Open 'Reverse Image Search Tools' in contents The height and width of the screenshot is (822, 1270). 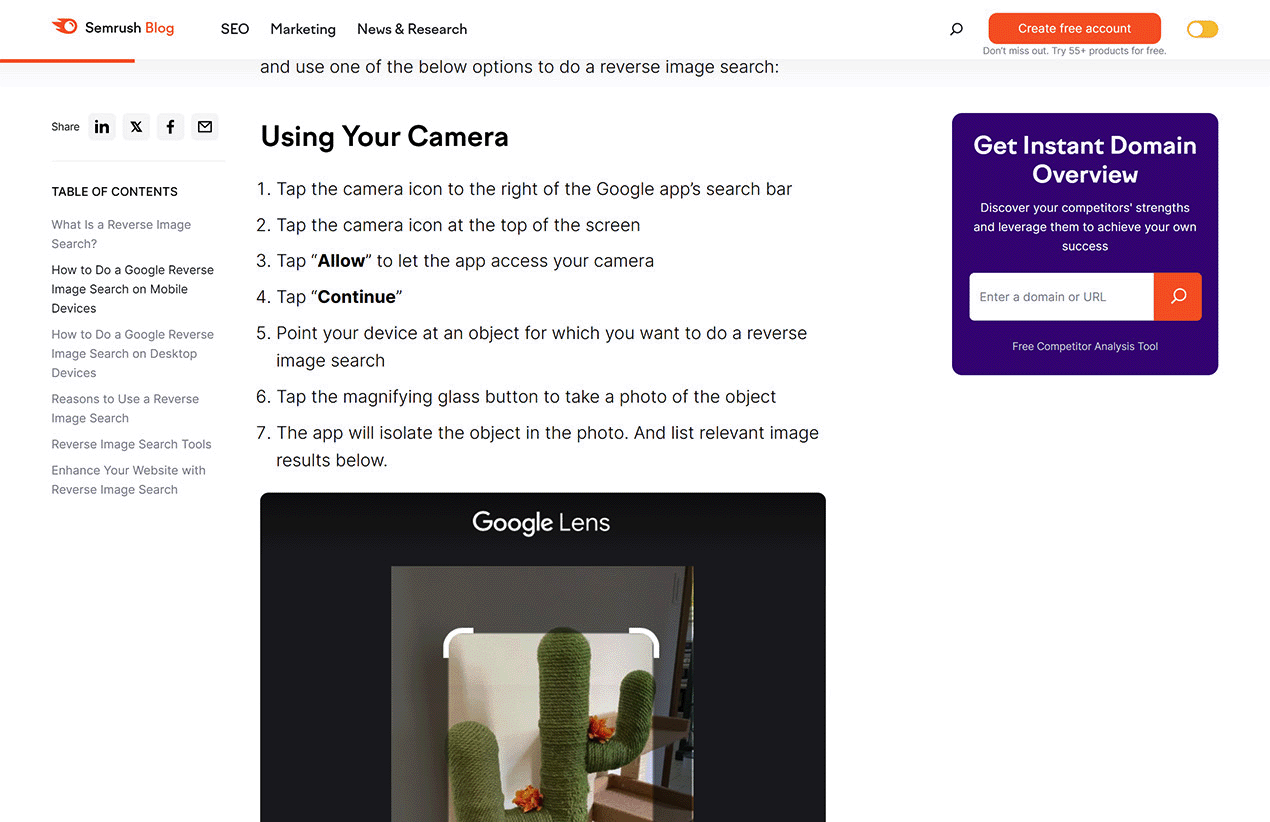[x=131, y=444]
